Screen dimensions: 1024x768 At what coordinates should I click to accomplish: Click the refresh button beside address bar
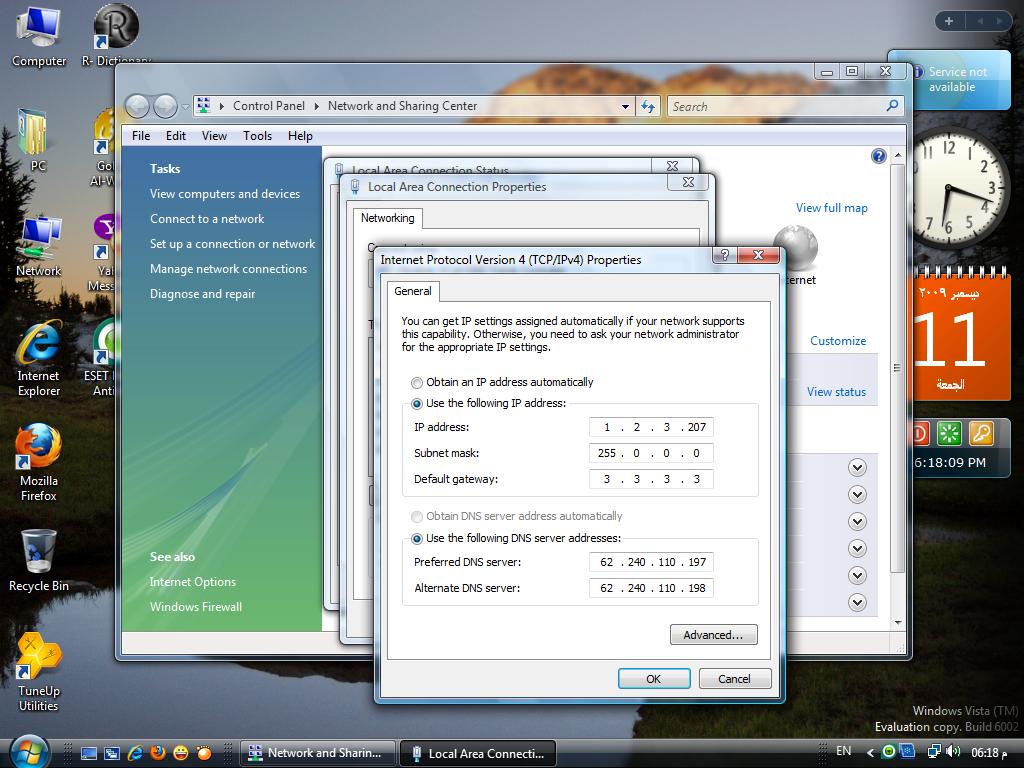tap(648, 106)
